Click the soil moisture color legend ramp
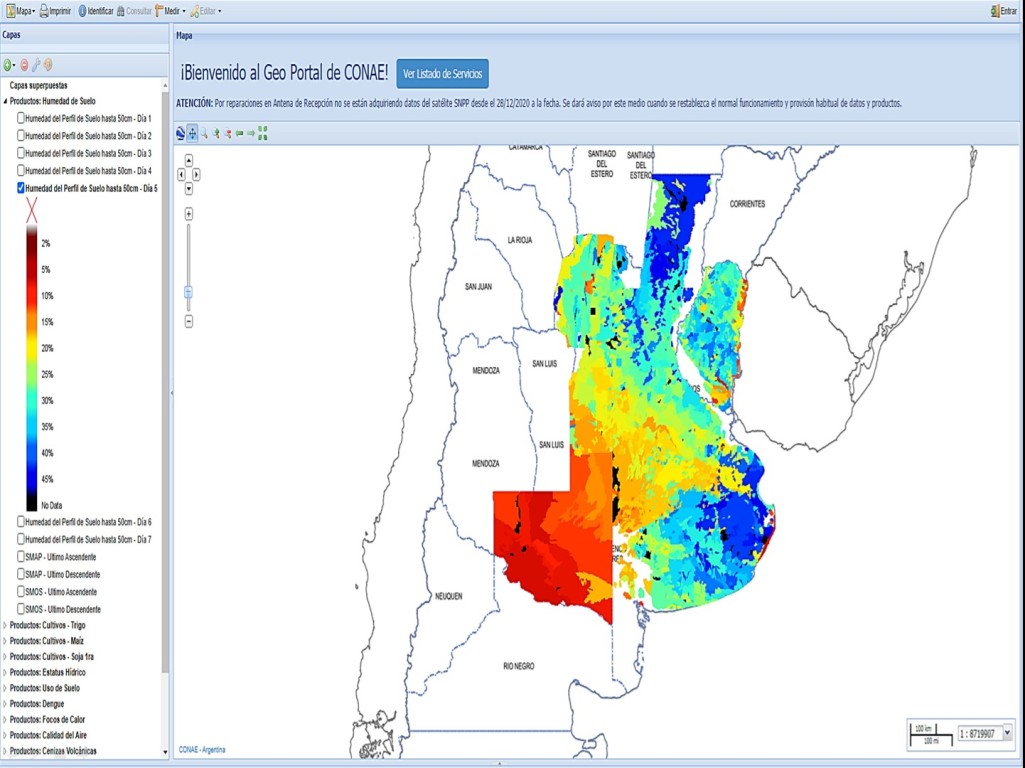Screen dimensions: 1025x768 [x=31, y=368]
